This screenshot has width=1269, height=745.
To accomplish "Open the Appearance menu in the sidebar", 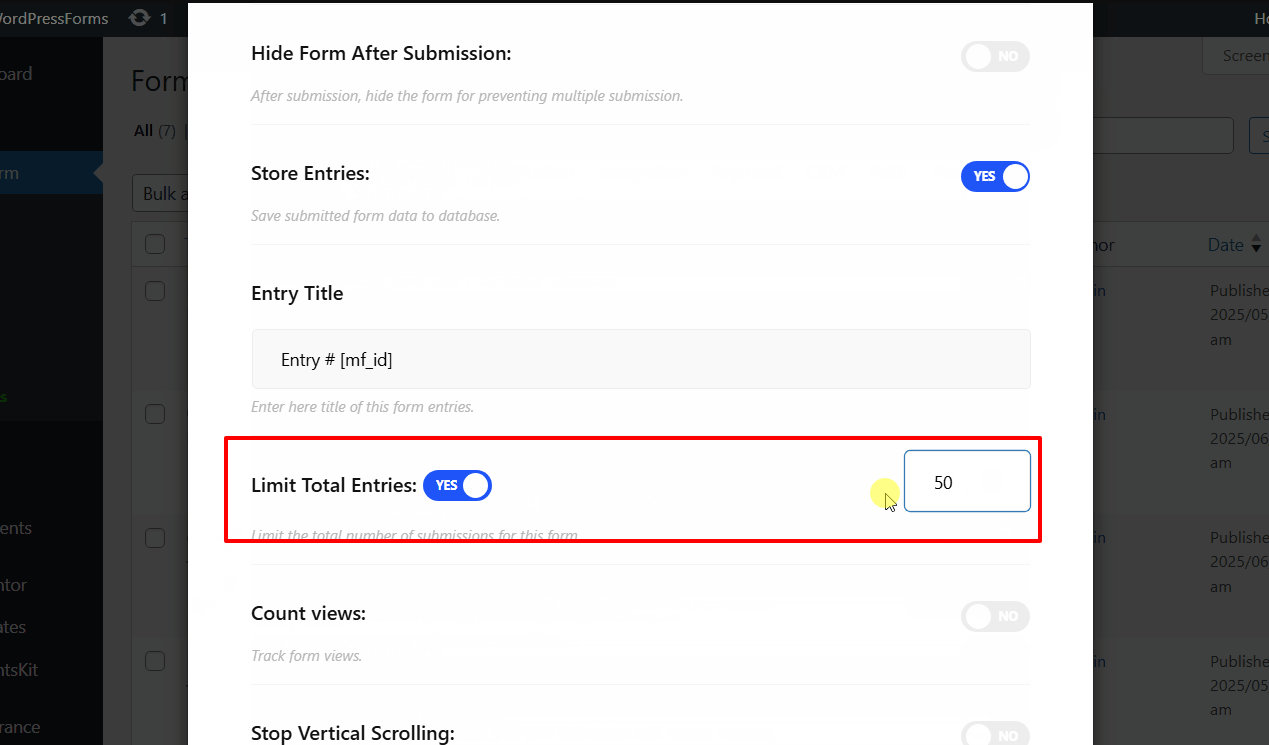I will tap(22, 726).
